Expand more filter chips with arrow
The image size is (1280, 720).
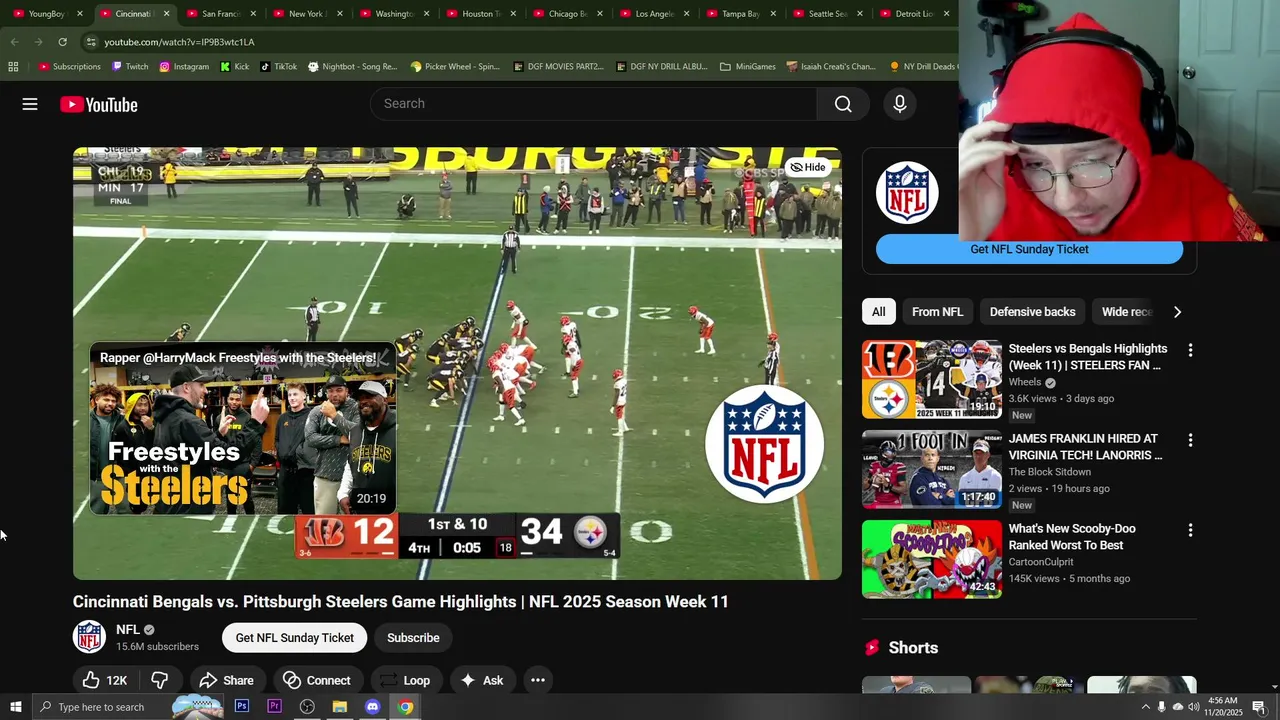pos(1177,312)
